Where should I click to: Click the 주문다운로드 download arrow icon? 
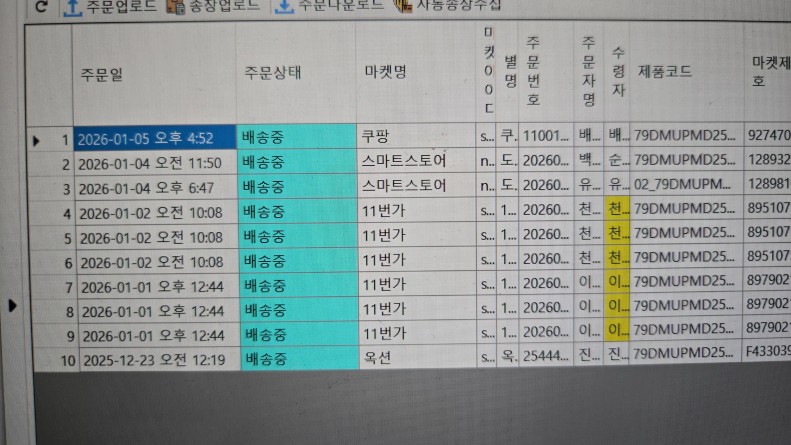(x=284, y=6)
